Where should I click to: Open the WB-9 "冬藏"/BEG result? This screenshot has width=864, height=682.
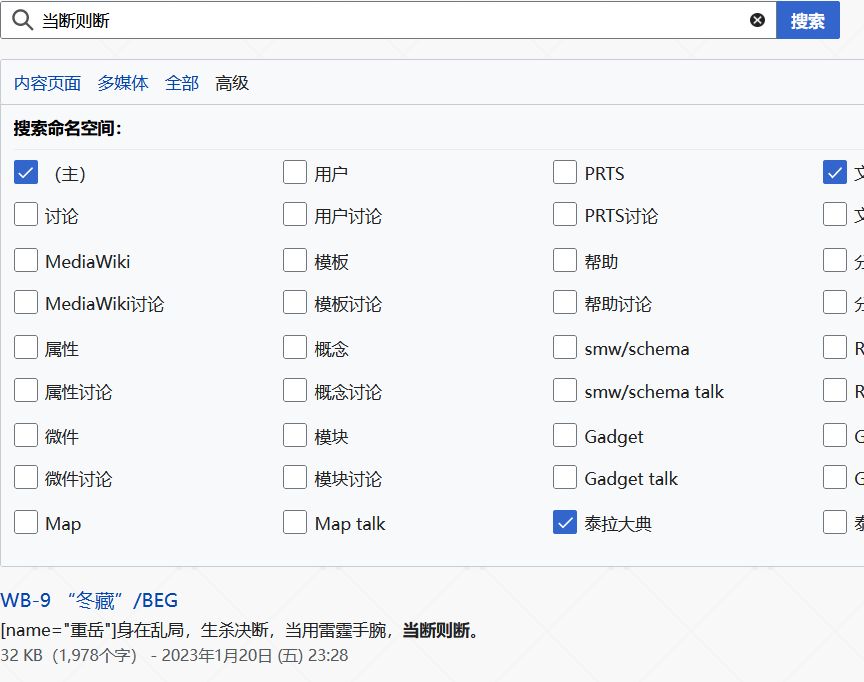[x=90, y=599]
